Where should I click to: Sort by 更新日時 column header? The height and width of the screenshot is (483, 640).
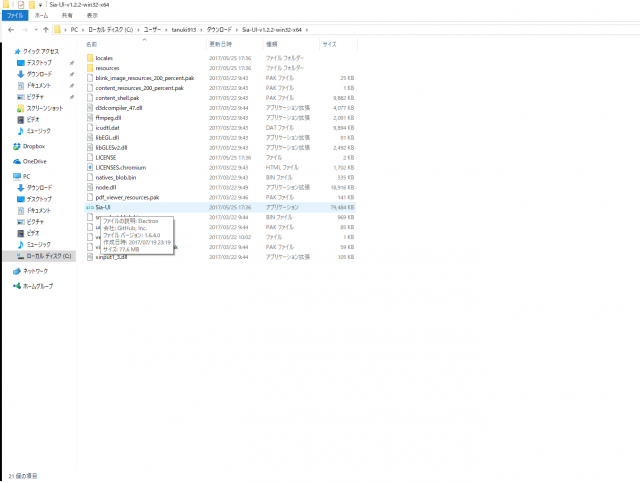click(220, 44)
